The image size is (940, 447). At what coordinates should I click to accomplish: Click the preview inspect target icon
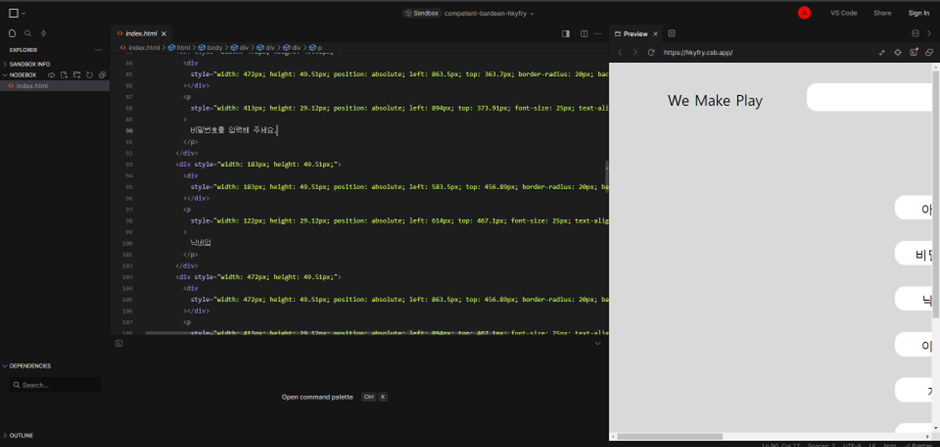point(897,53)
